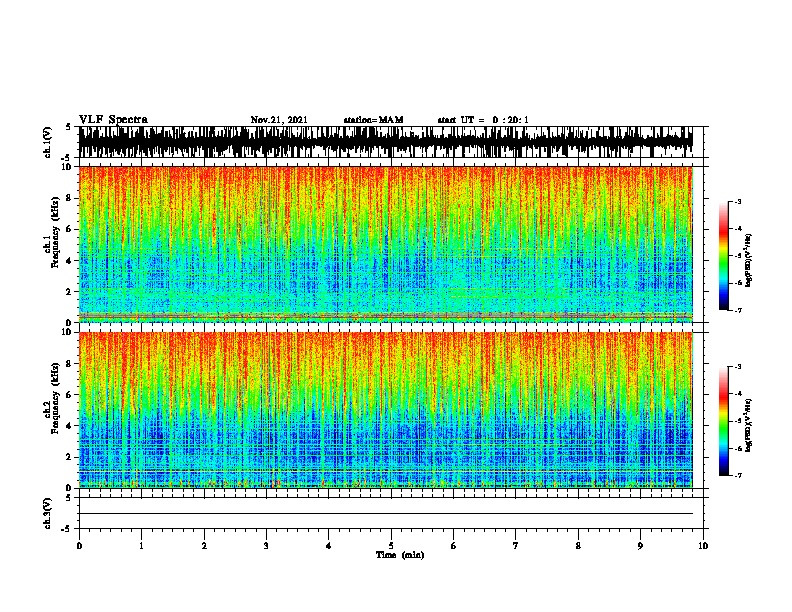The width and height of the screenshot is (792, 612).
Task: Click the 6 kHz tick on ch.1 spectrogram
Action: (x=70, y=229)
